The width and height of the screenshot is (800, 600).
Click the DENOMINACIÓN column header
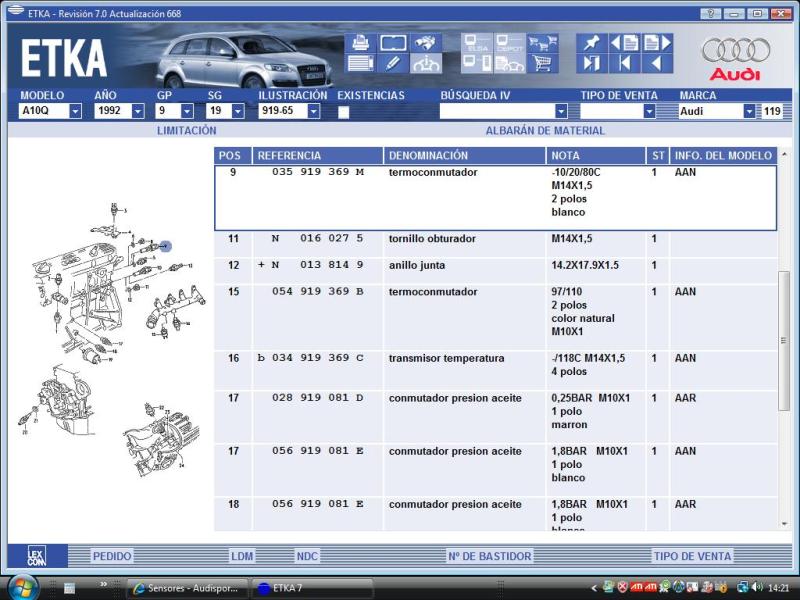pos(464,156)
